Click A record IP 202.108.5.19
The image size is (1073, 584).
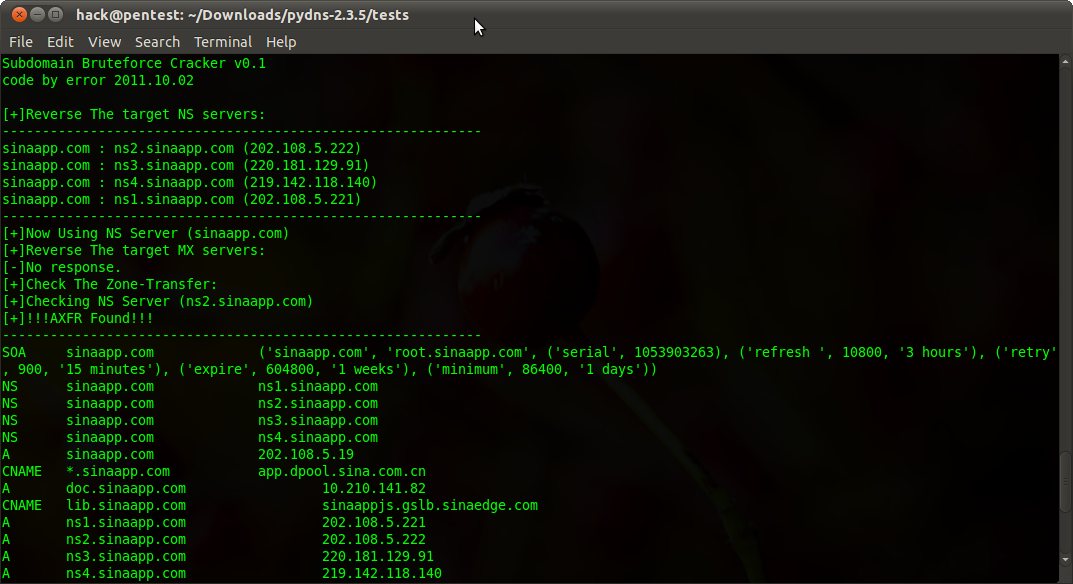pyautogui.click(x=306, y=454)
